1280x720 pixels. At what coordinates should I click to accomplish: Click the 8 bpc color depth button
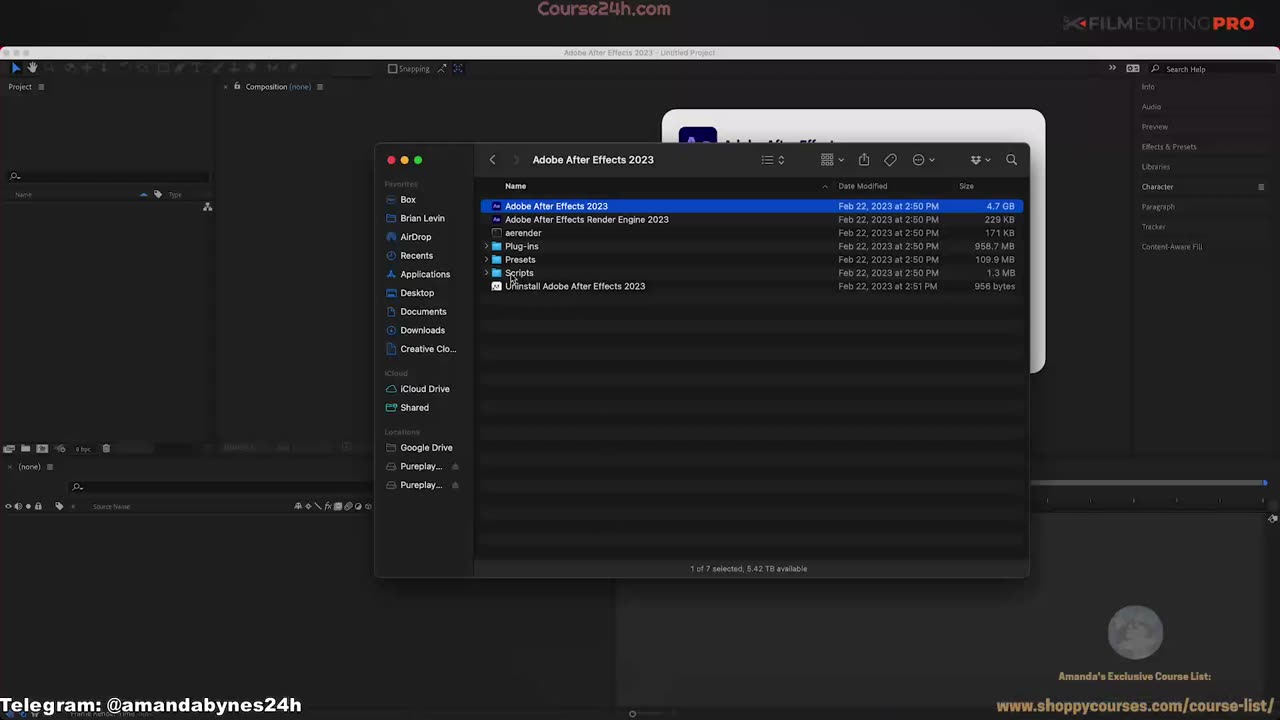[83, 449]
